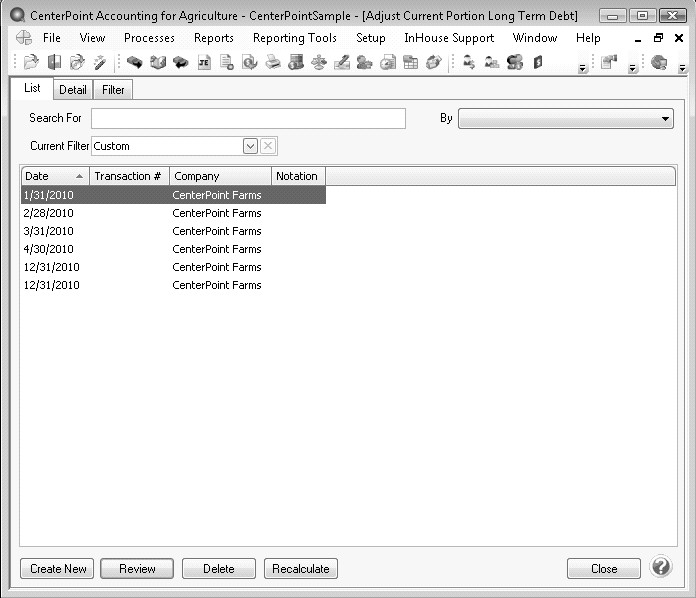
Task: Open the By search field dropdown
Action: coord(666,119)
